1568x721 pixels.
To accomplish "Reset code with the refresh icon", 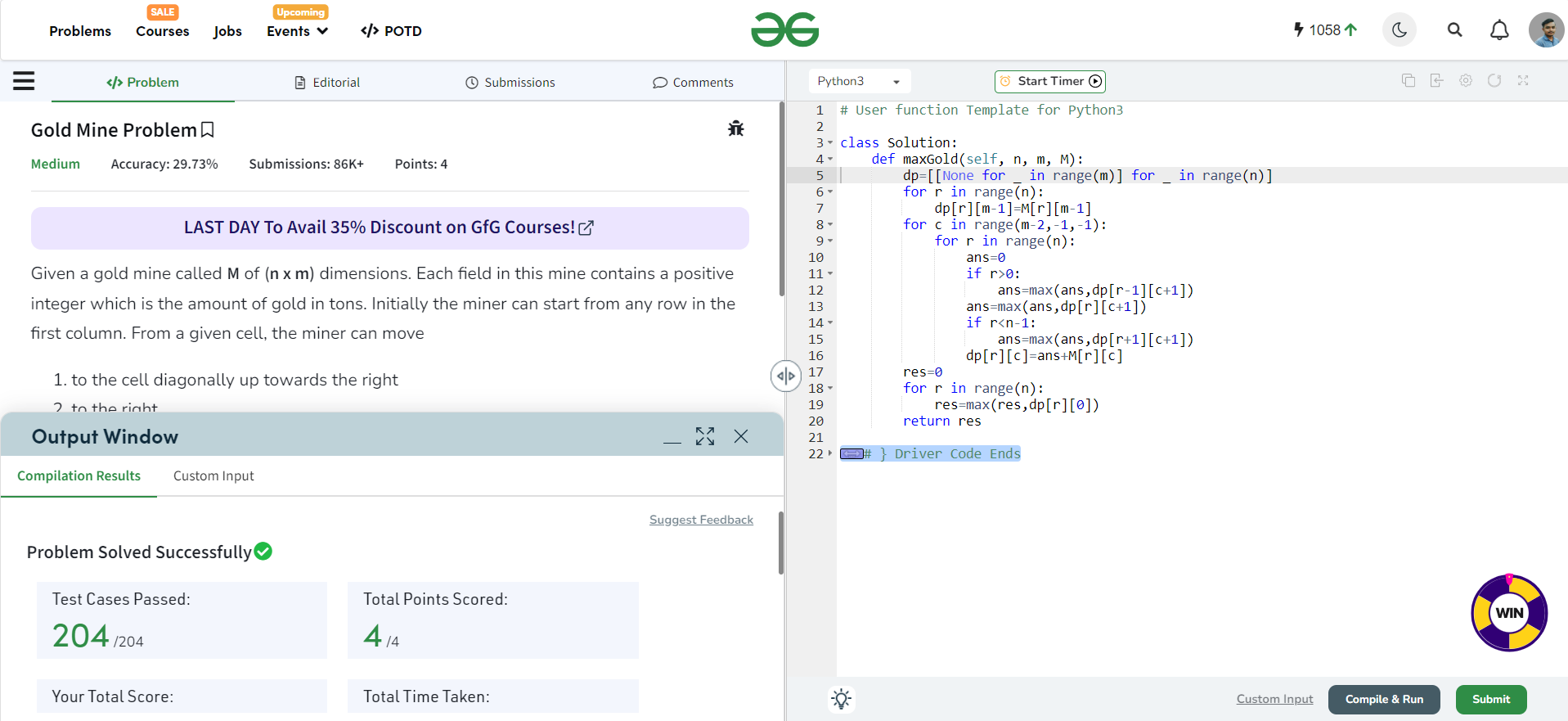I will (x=1494, y=81).
